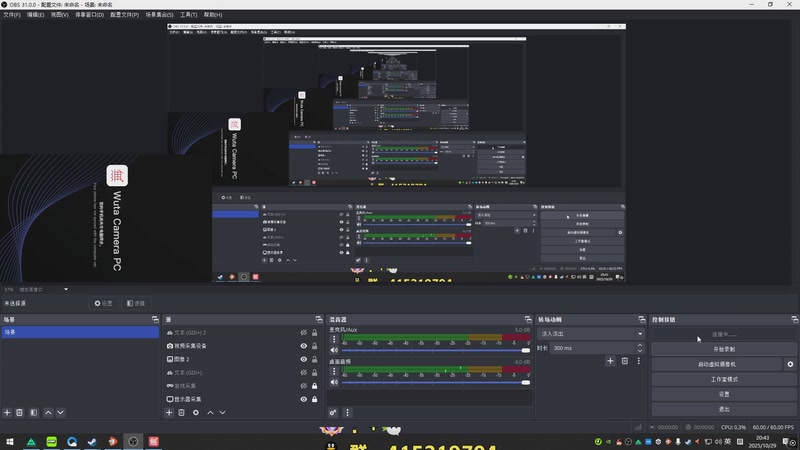800x450 pixels.
Task: Mute 桌面音频 via speaker icon
Action: (334, 382)
